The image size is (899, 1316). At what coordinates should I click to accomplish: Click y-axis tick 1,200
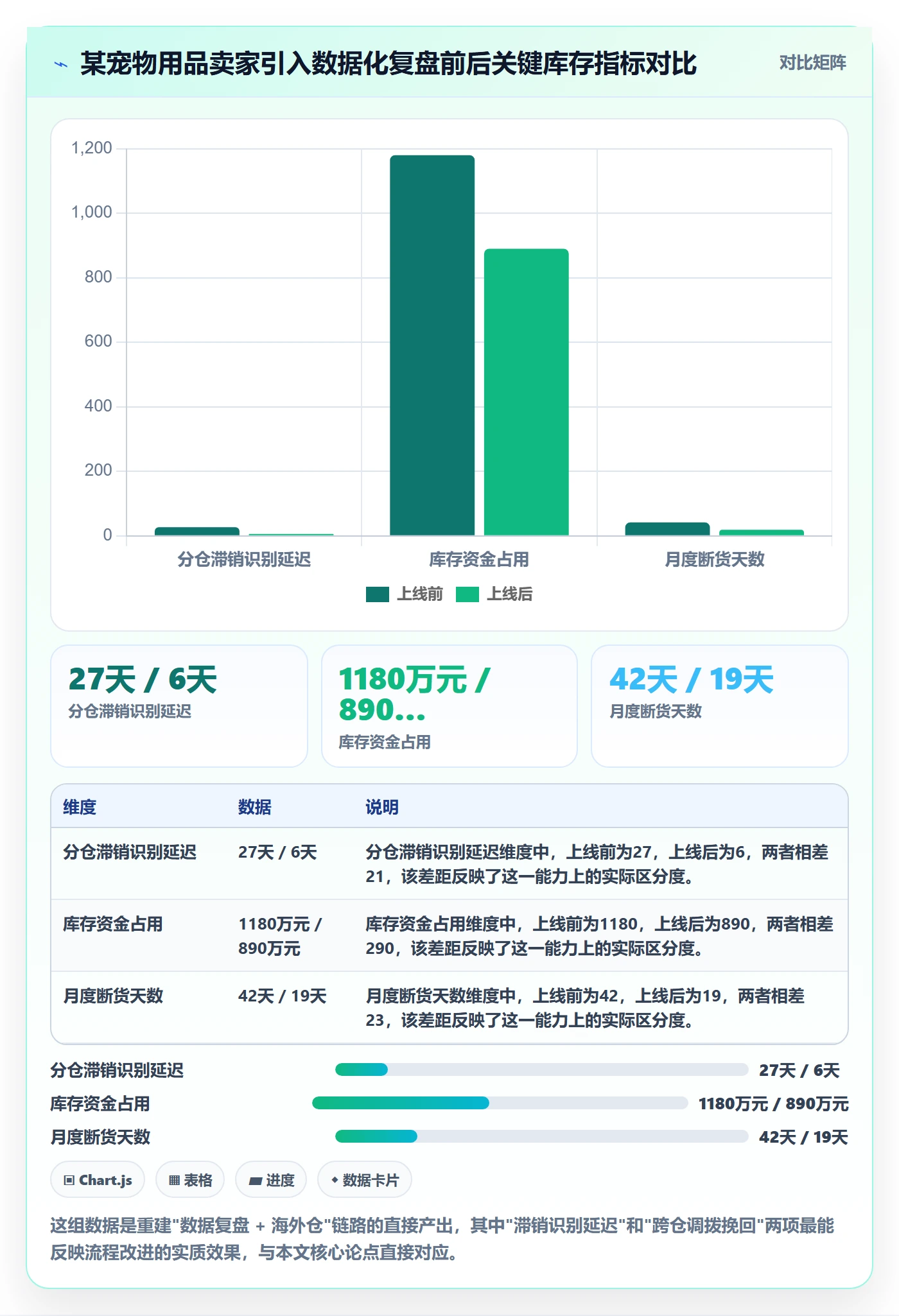pyautogui.click(x=92, y=148)
